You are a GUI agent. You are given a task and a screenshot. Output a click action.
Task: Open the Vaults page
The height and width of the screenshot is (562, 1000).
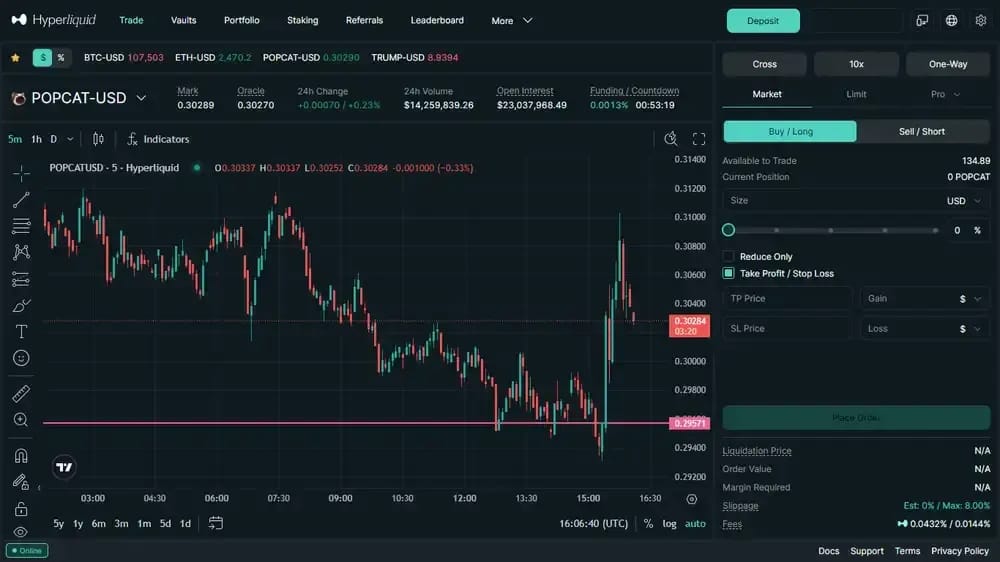click(x=184, y=20)
